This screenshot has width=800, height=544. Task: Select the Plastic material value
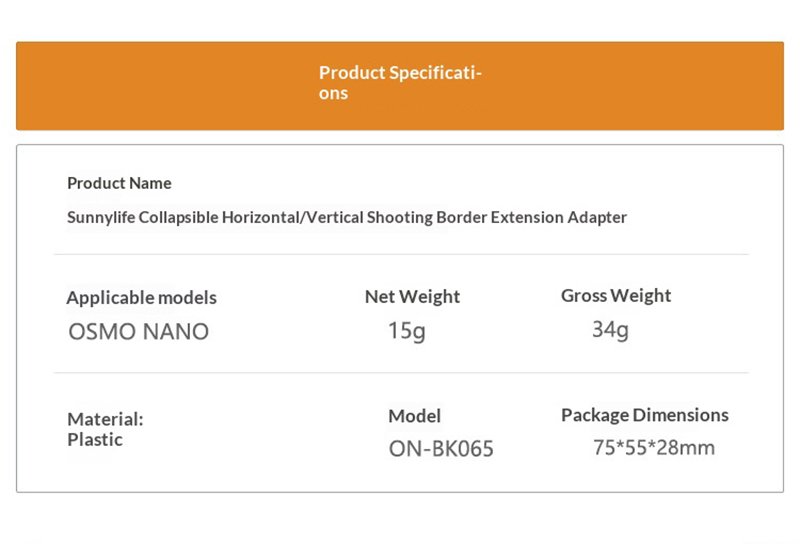[95, 439]
